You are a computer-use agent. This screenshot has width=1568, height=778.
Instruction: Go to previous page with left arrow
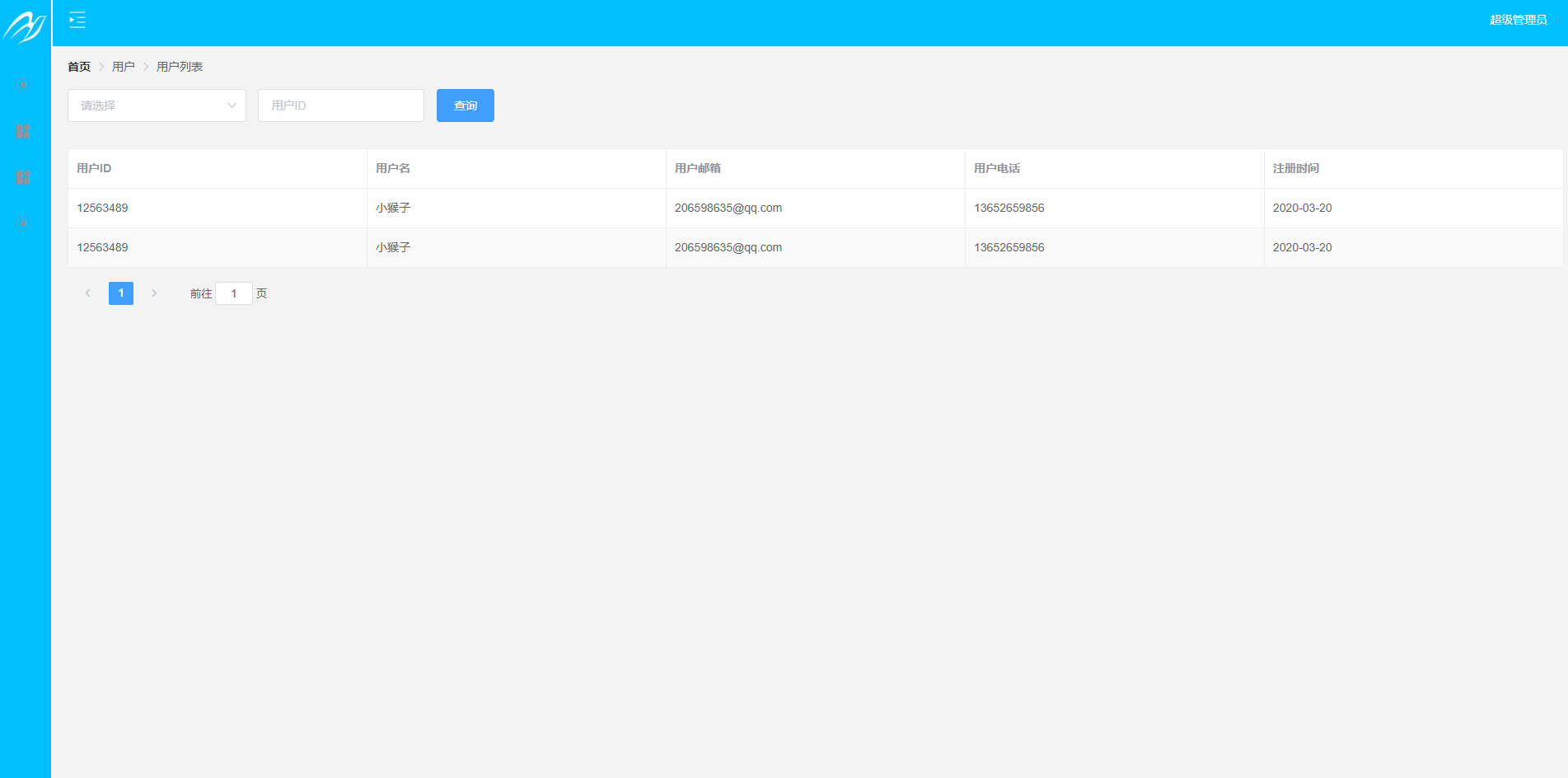[x=88, y=293]
